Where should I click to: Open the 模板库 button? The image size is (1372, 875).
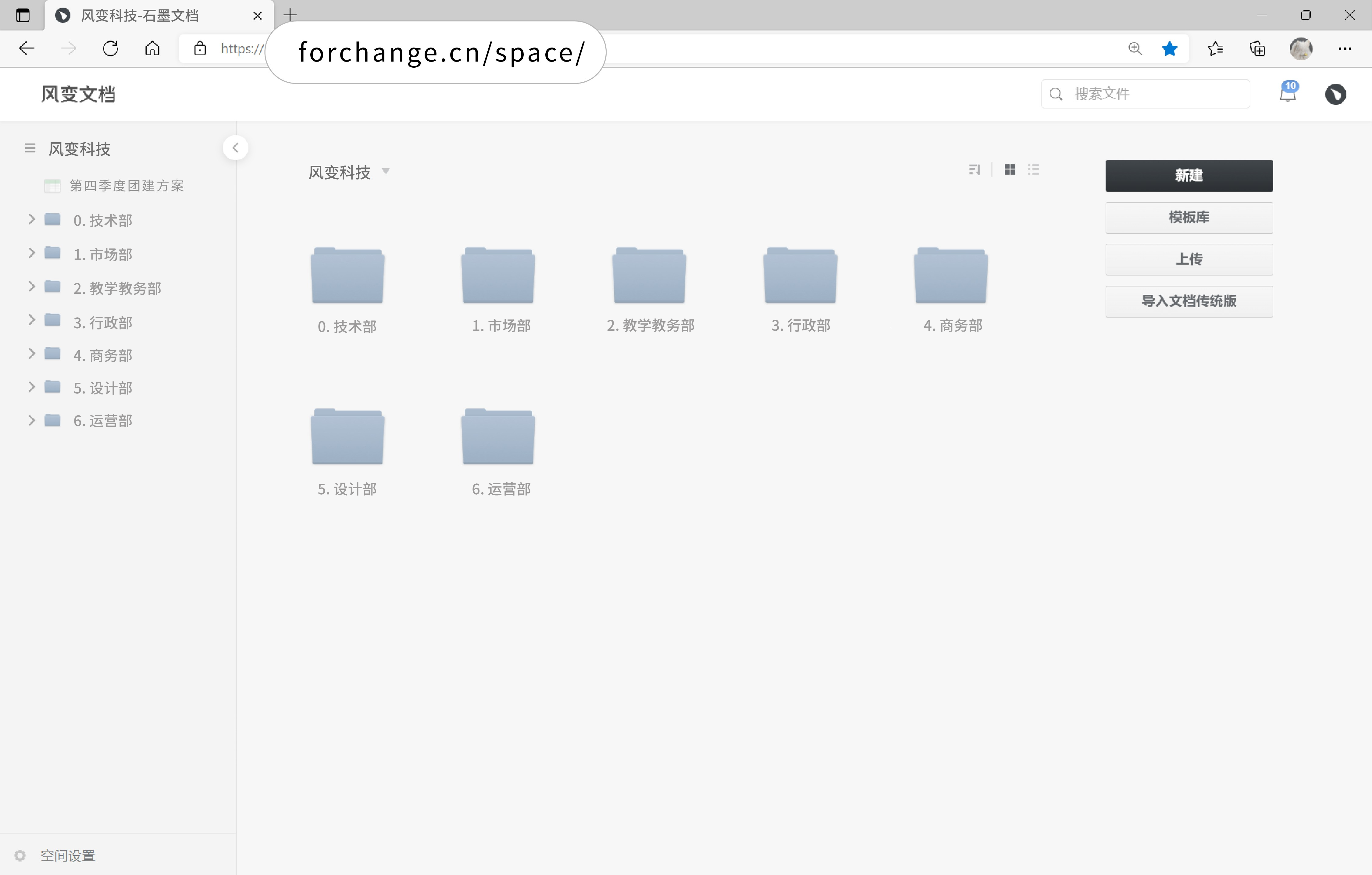[x=1189, y=218]
